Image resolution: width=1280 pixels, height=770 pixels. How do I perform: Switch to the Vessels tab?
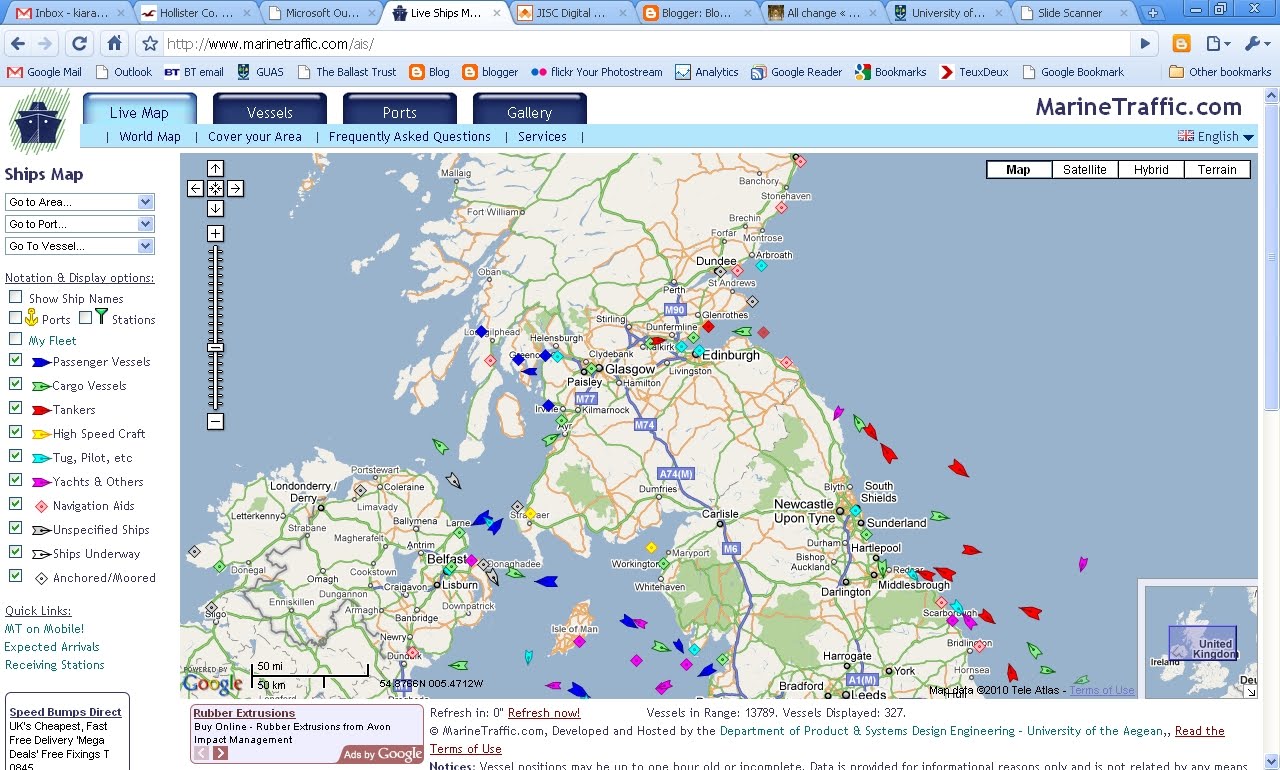pos(270,111)
